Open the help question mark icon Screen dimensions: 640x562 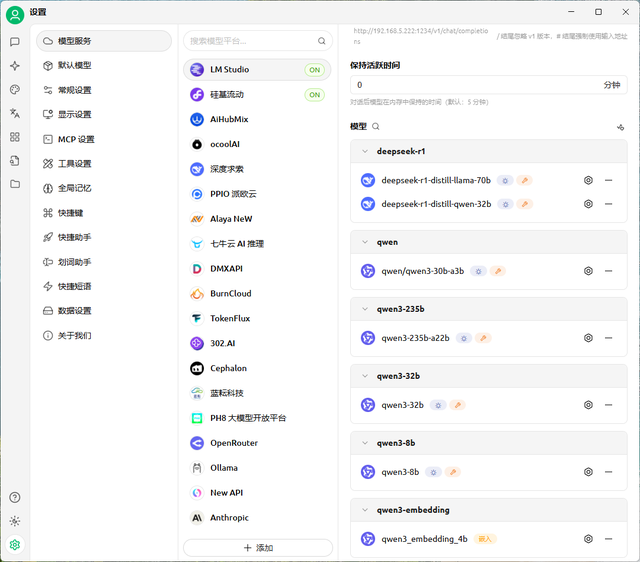click(x=15, y=497)
